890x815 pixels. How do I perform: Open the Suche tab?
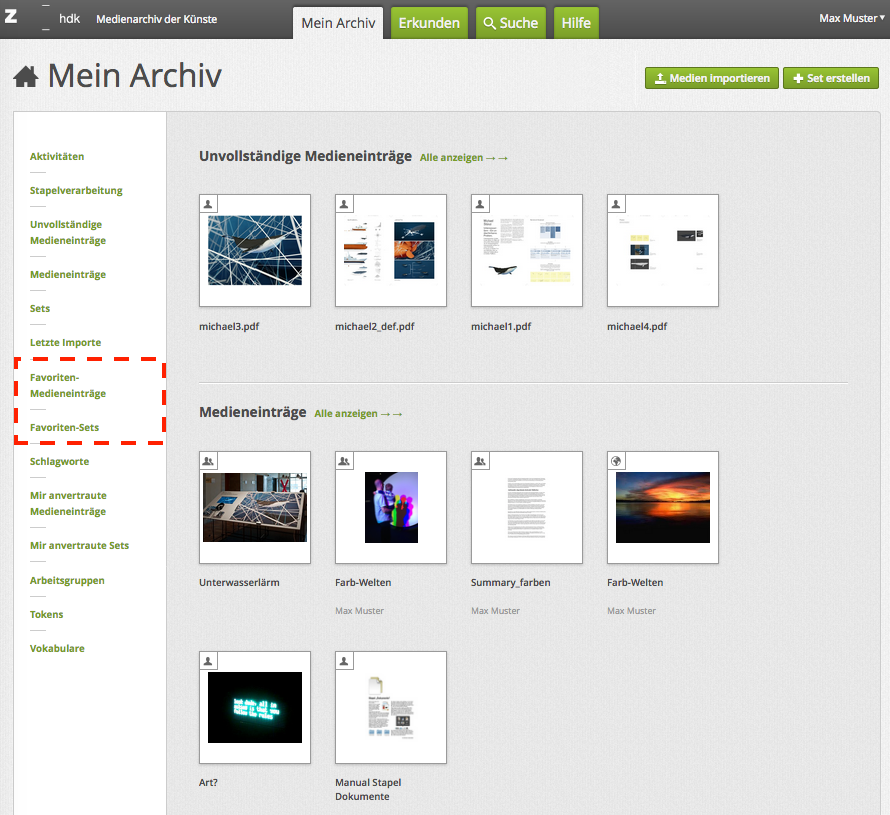point(510,23)
